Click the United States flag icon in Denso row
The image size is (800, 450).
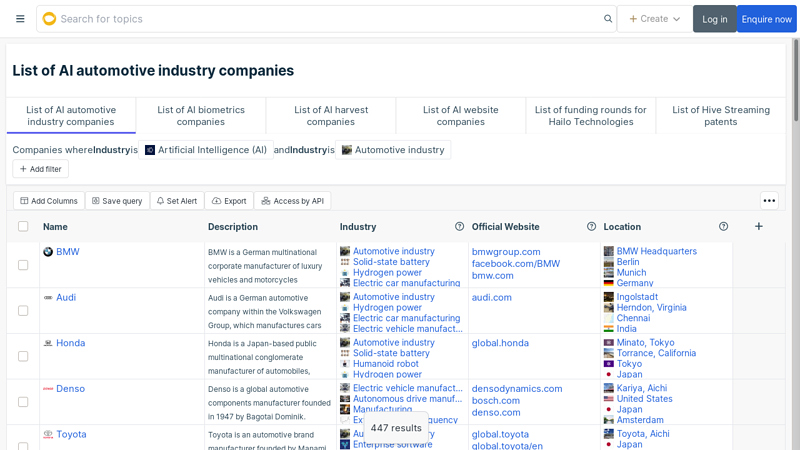pyautogui.click(x=609, y=399)
